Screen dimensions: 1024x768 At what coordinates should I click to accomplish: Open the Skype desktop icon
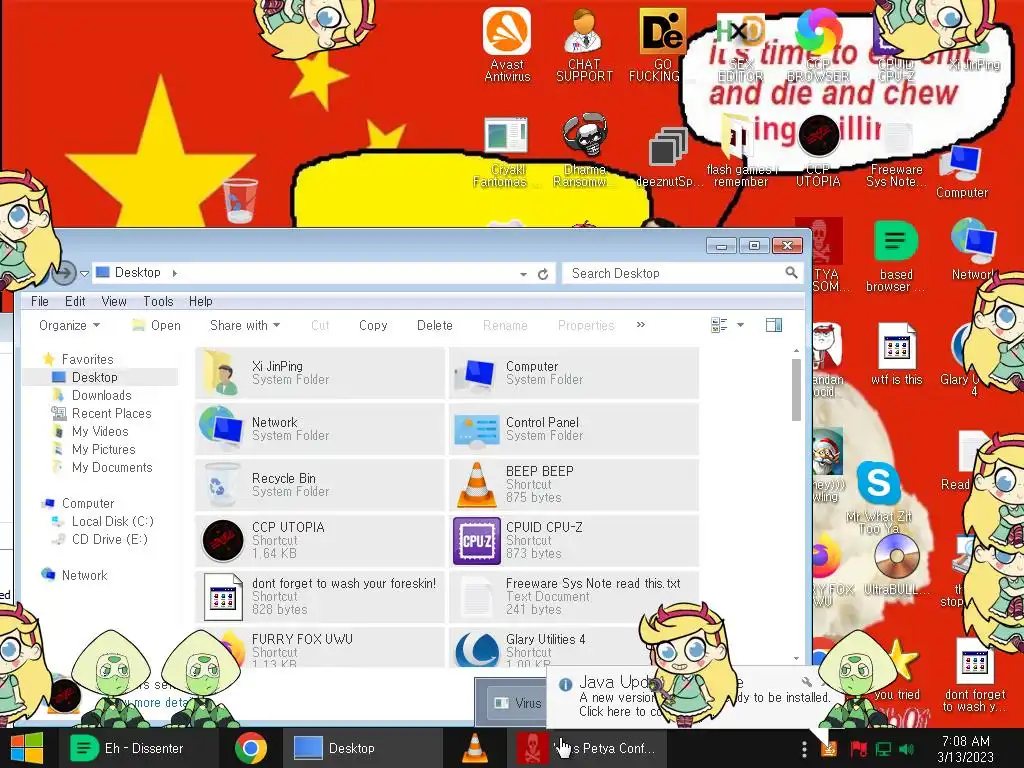pos(878,483)
